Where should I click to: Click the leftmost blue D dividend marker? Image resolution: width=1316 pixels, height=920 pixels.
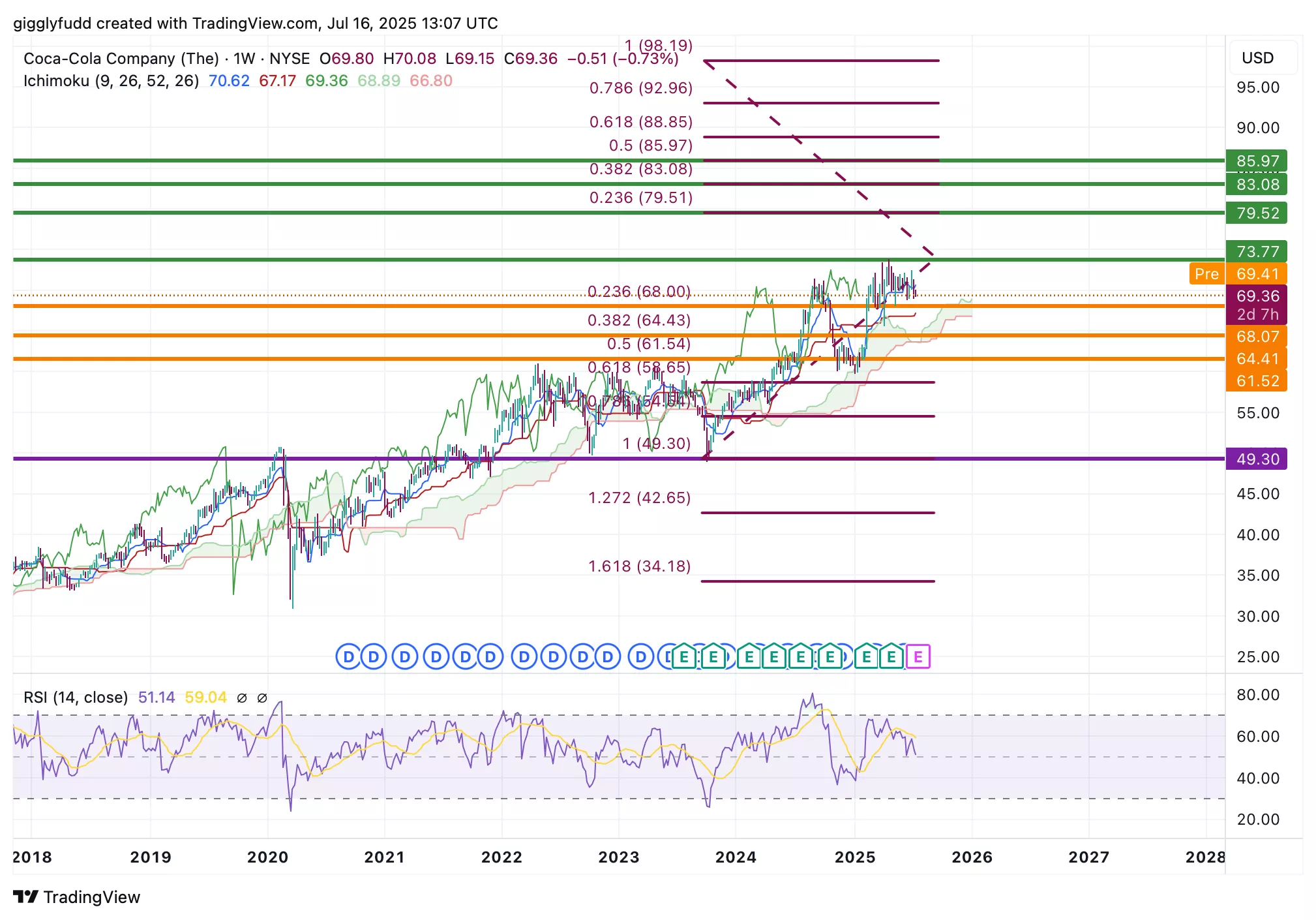[x=348, y=656]
